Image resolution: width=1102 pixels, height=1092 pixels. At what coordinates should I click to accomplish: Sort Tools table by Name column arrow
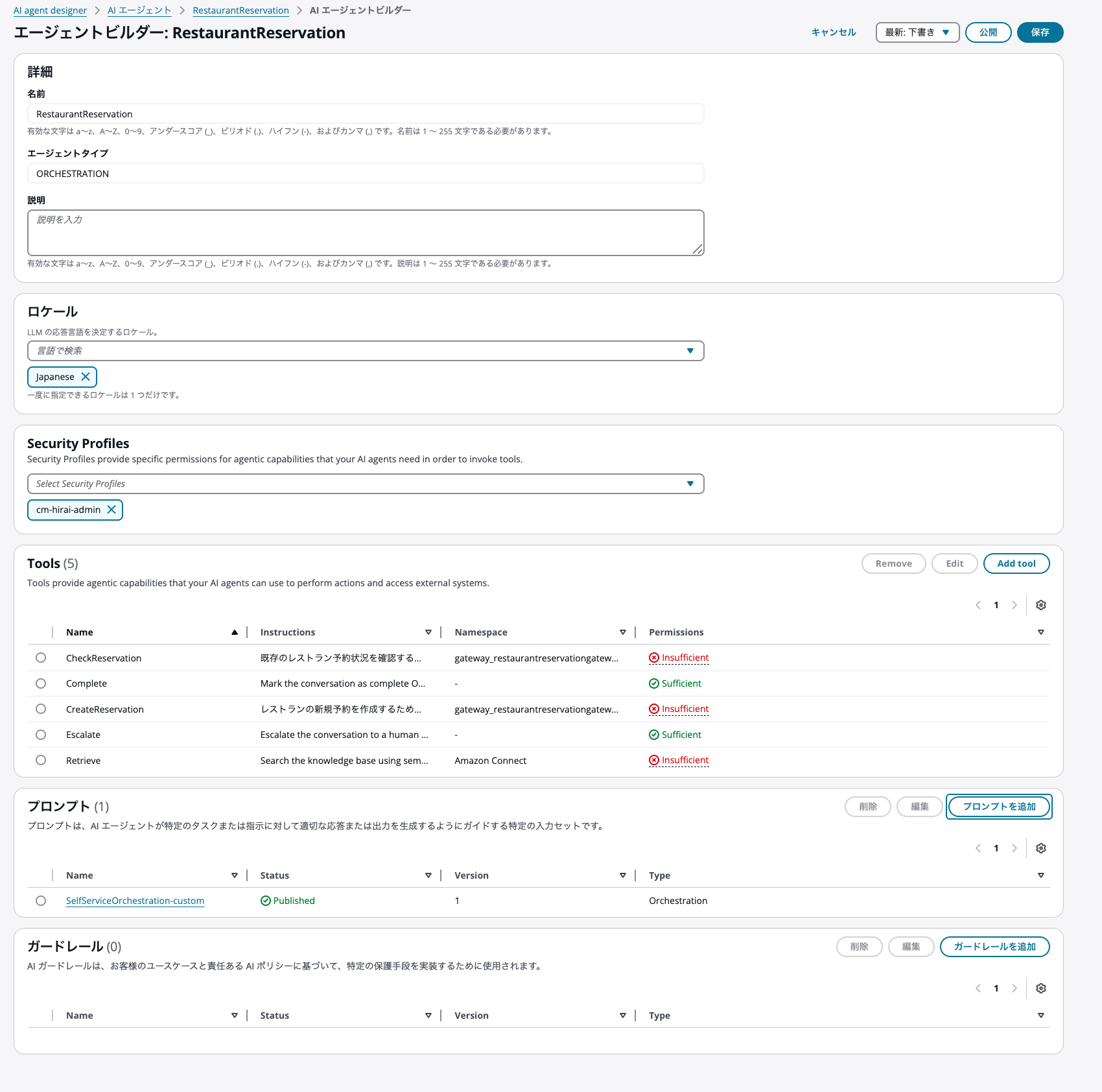click(235, 632)
